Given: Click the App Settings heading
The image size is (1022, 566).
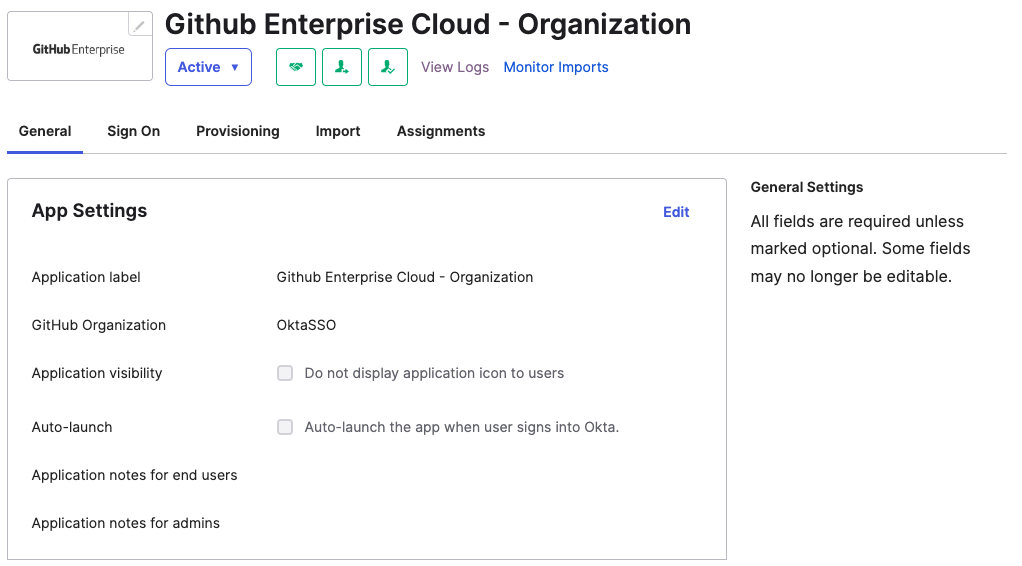Looking at the screenshot, I should point(89,211).
